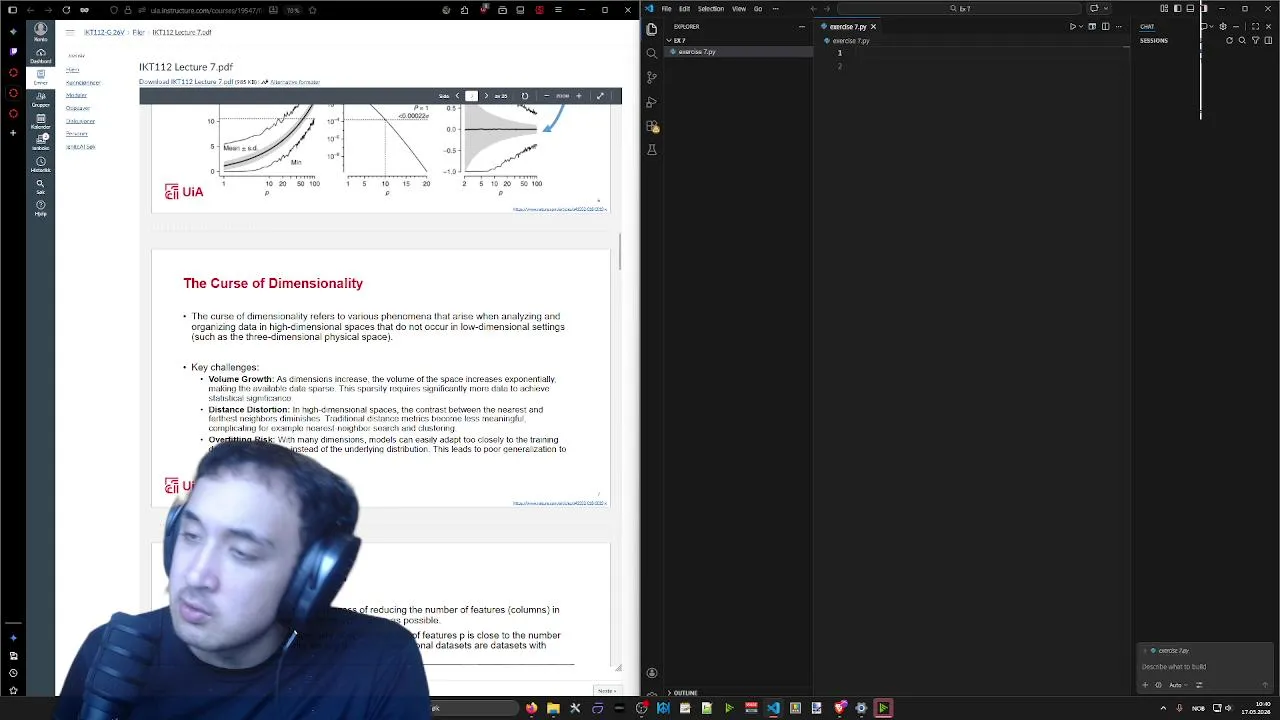
Task: Select the CHAT tab in secondary side bar
Action: point(1147,27)
